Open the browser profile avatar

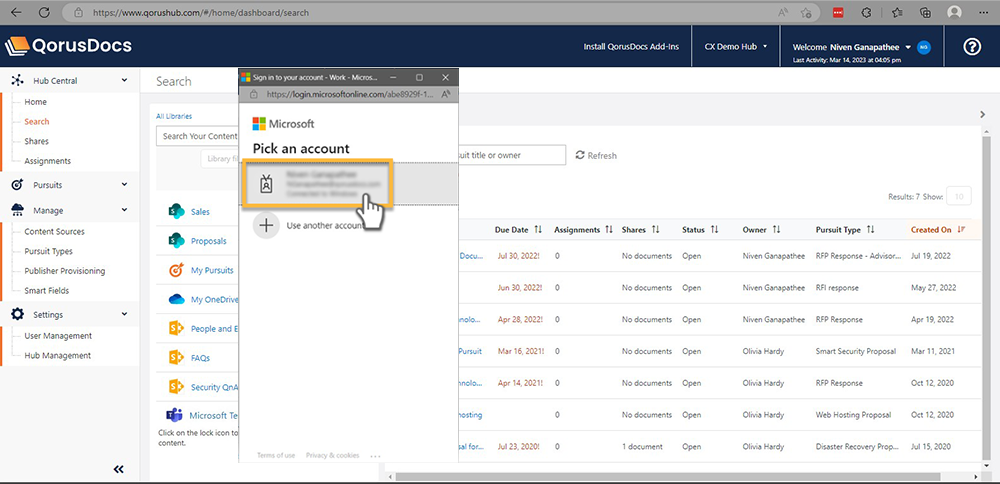coord(954,12)
